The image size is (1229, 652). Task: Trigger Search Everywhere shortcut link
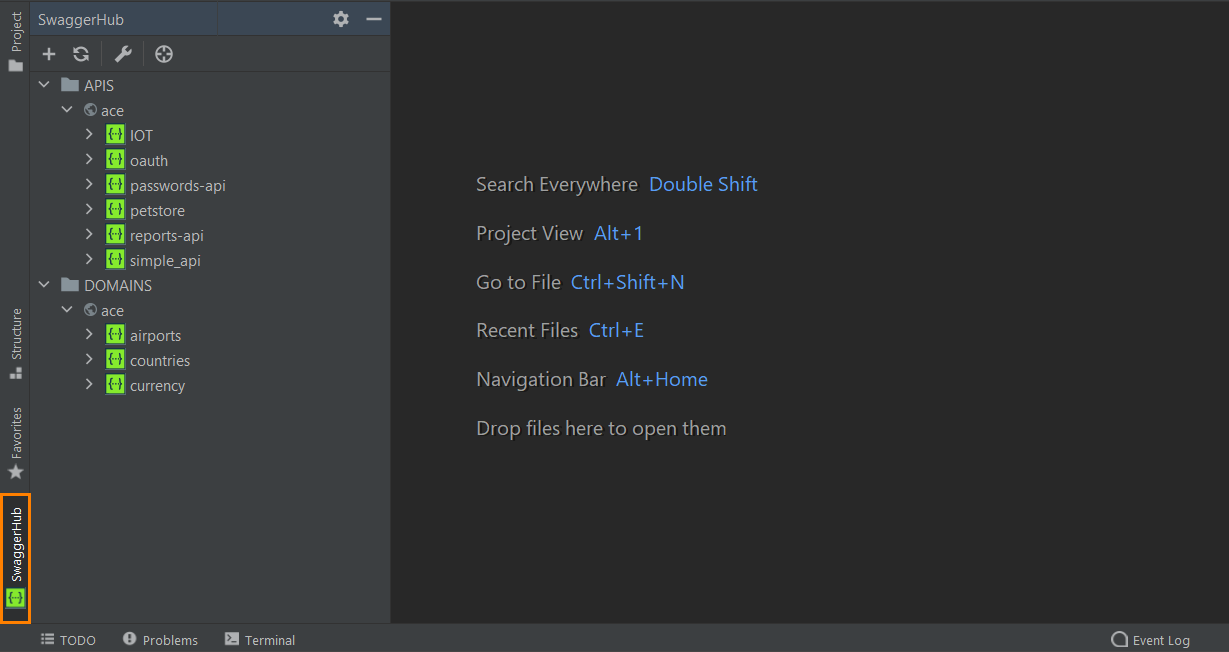point(702,184)
